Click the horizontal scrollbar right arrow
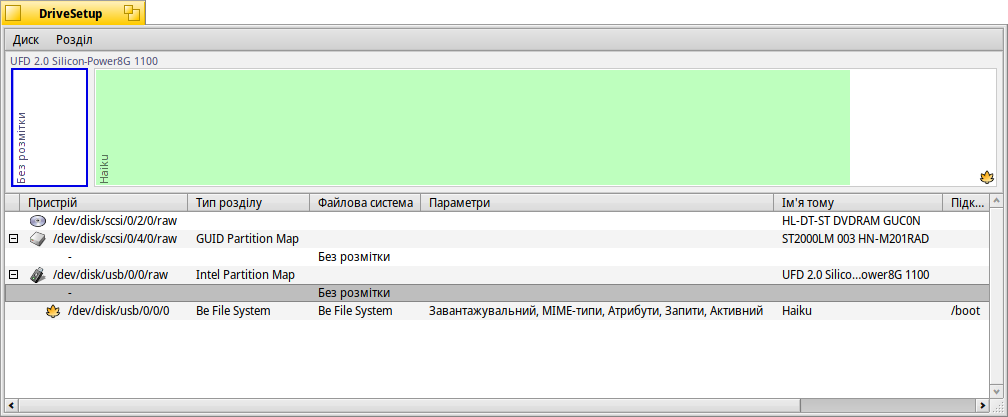Image resolution: width=1008 pixels, height=417 pixels. pos(983,405)
